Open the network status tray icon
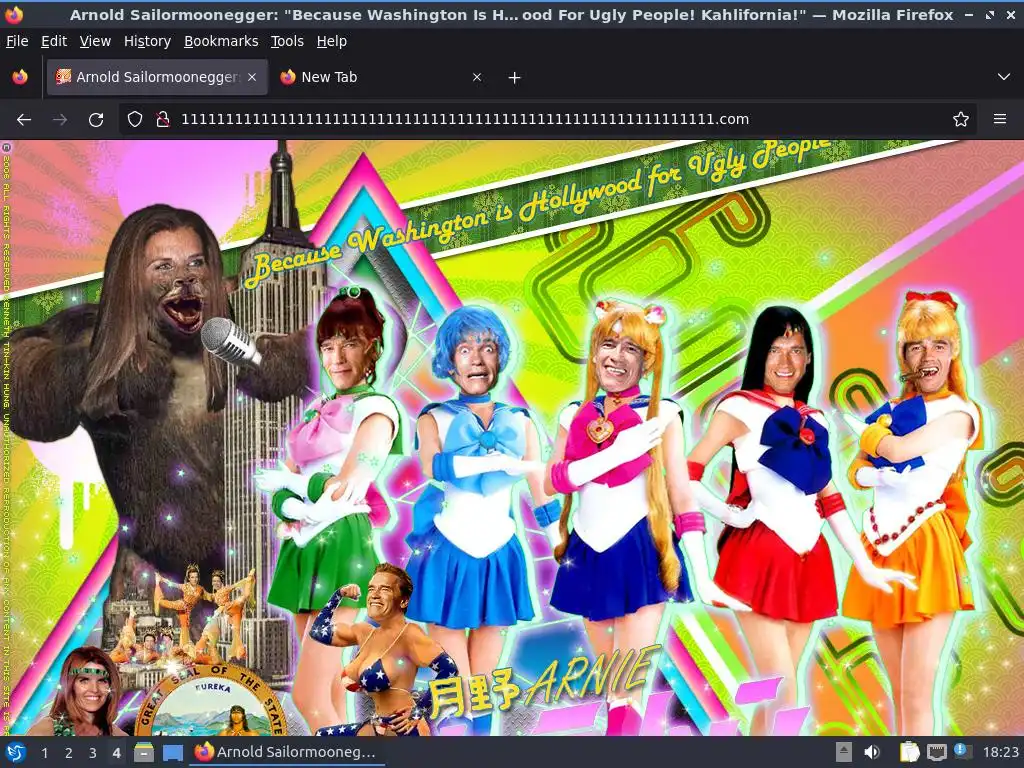The width and height of the screenshot is (1024, 768). coord(936,753)
